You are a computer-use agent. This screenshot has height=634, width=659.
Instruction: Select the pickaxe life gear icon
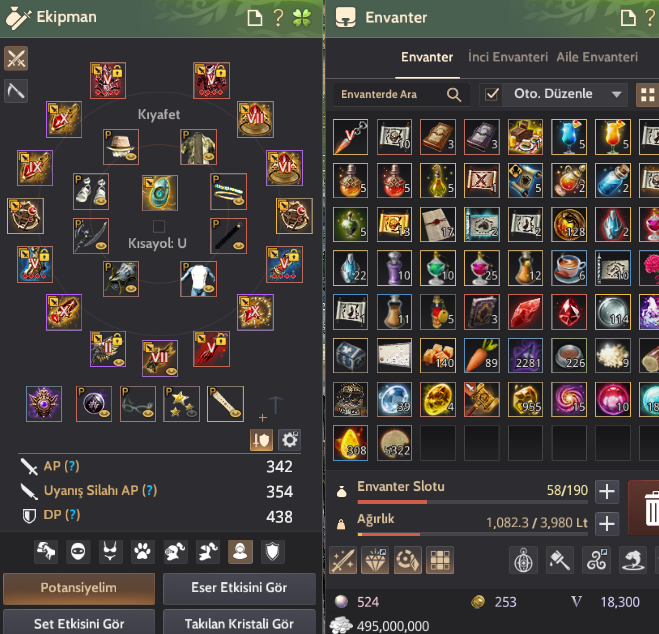(x=16, y=91)
